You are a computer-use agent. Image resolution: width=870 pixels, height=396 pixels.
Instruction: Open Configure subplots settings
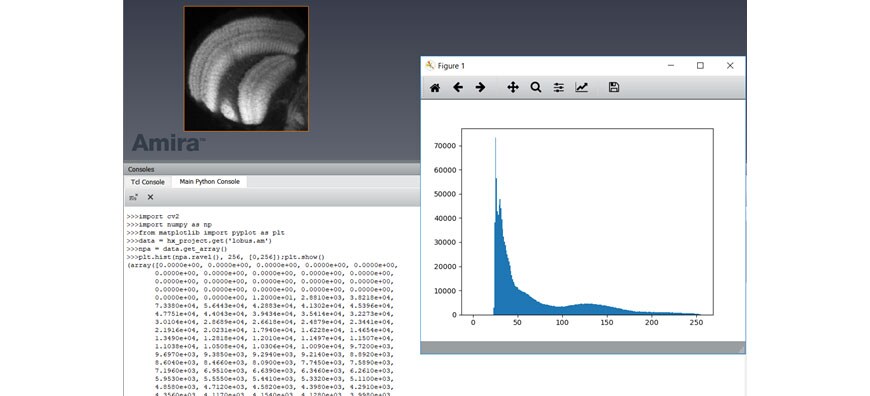[559, 88]
